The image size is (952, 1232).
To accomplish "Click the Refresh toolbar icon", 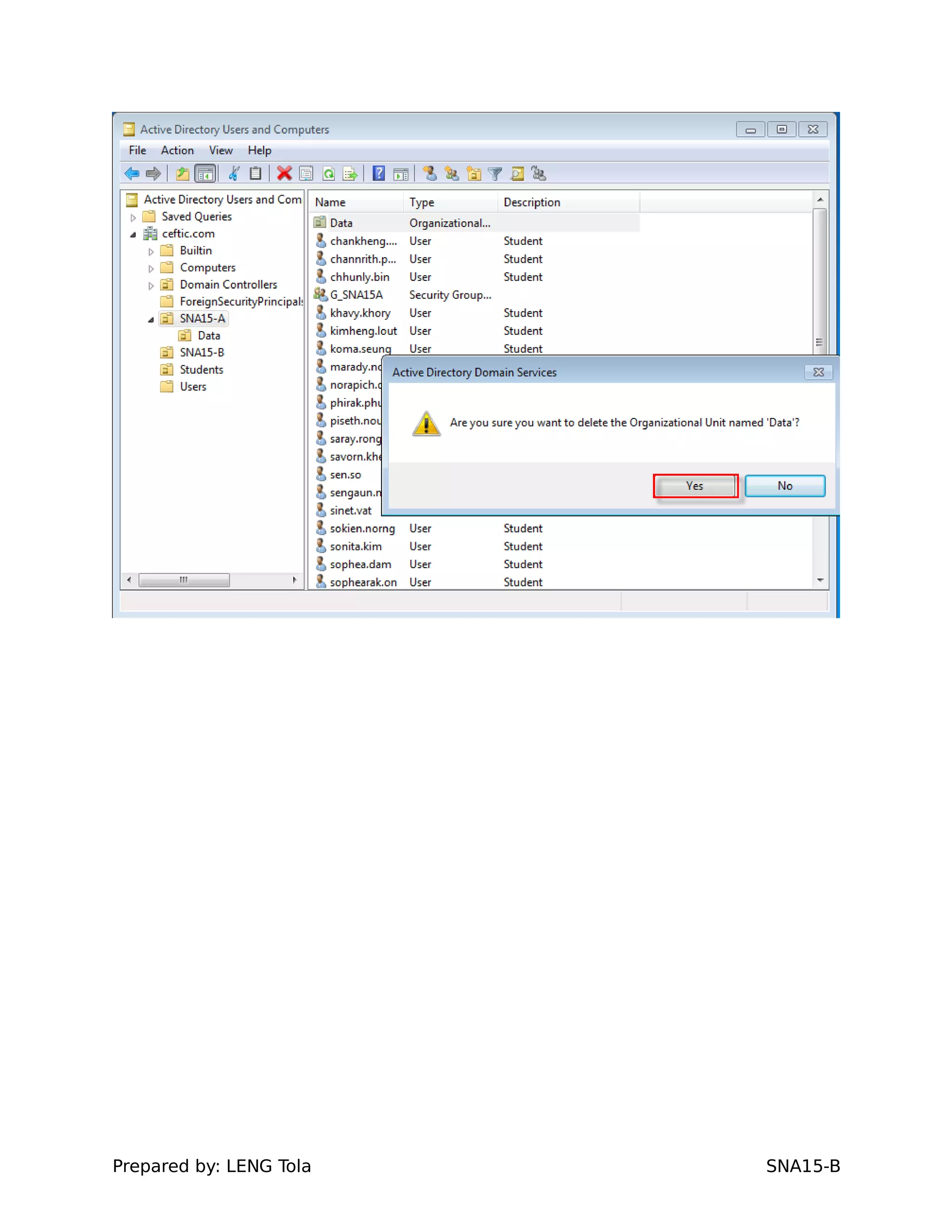I will [328, 174].
